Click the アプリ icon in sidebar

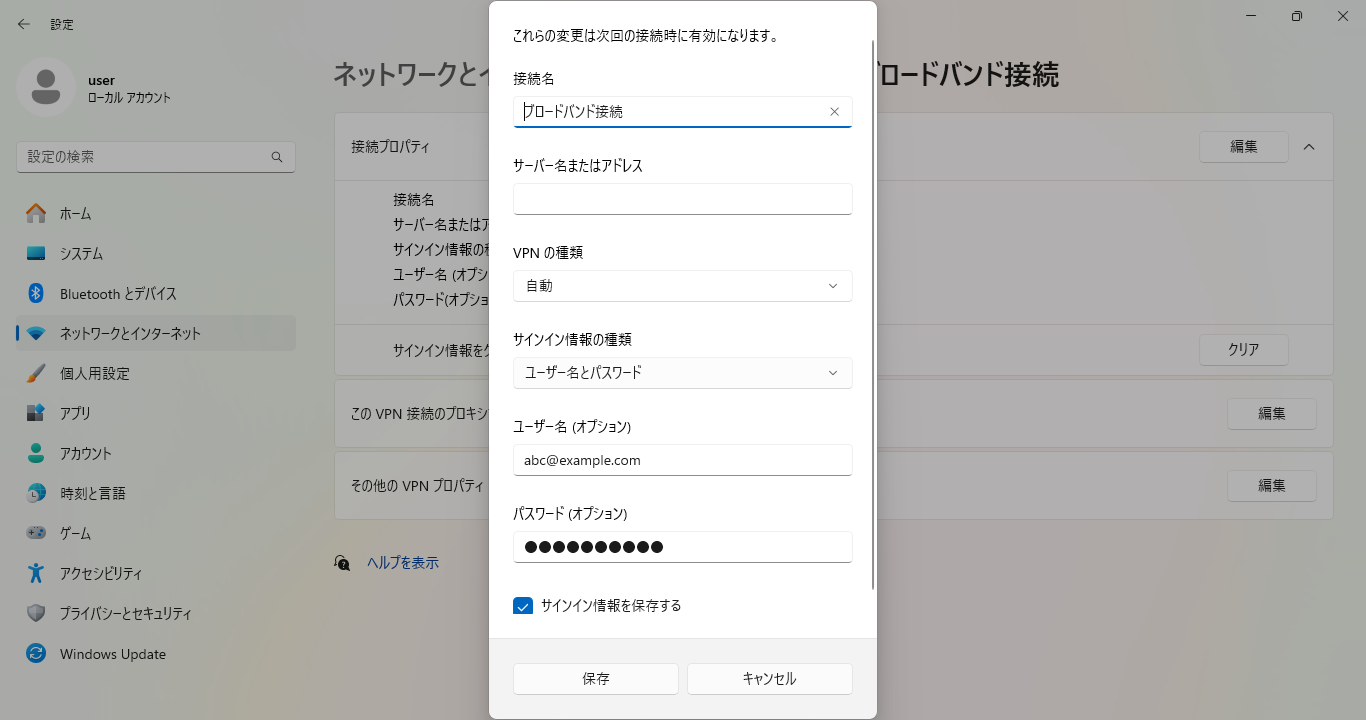[x=36, y=413]
